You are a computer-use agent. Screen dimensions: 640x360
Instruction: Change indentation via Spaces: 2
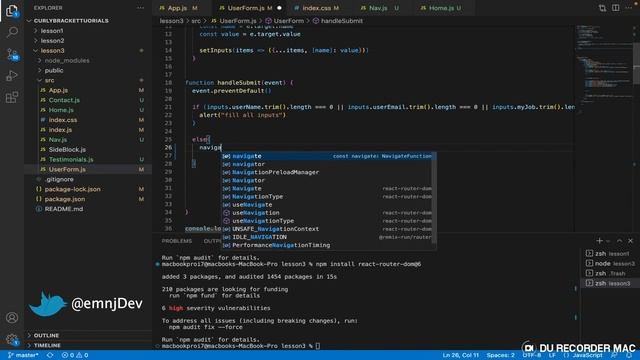click(x=500, y=355)
